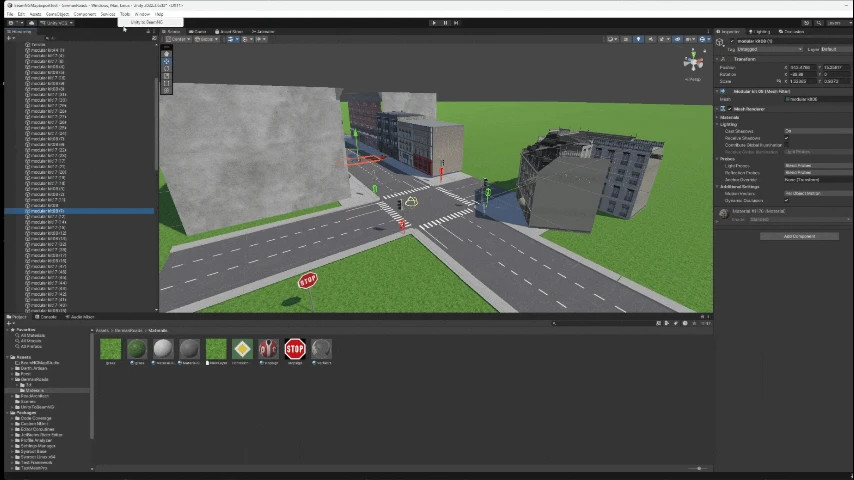The height and width of the screenshot is (480, 854).
Task: Switch to the Asset Store tab
Action: [229, 32]
